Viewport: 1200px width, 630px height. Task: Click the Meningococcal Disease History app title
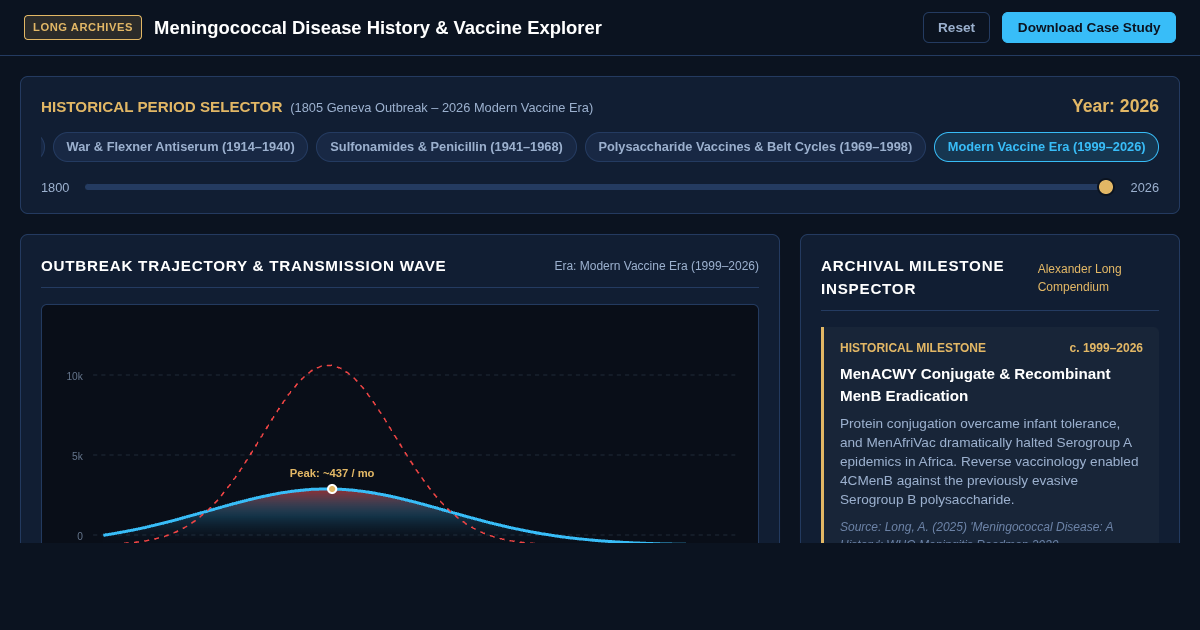coord(378,28)
